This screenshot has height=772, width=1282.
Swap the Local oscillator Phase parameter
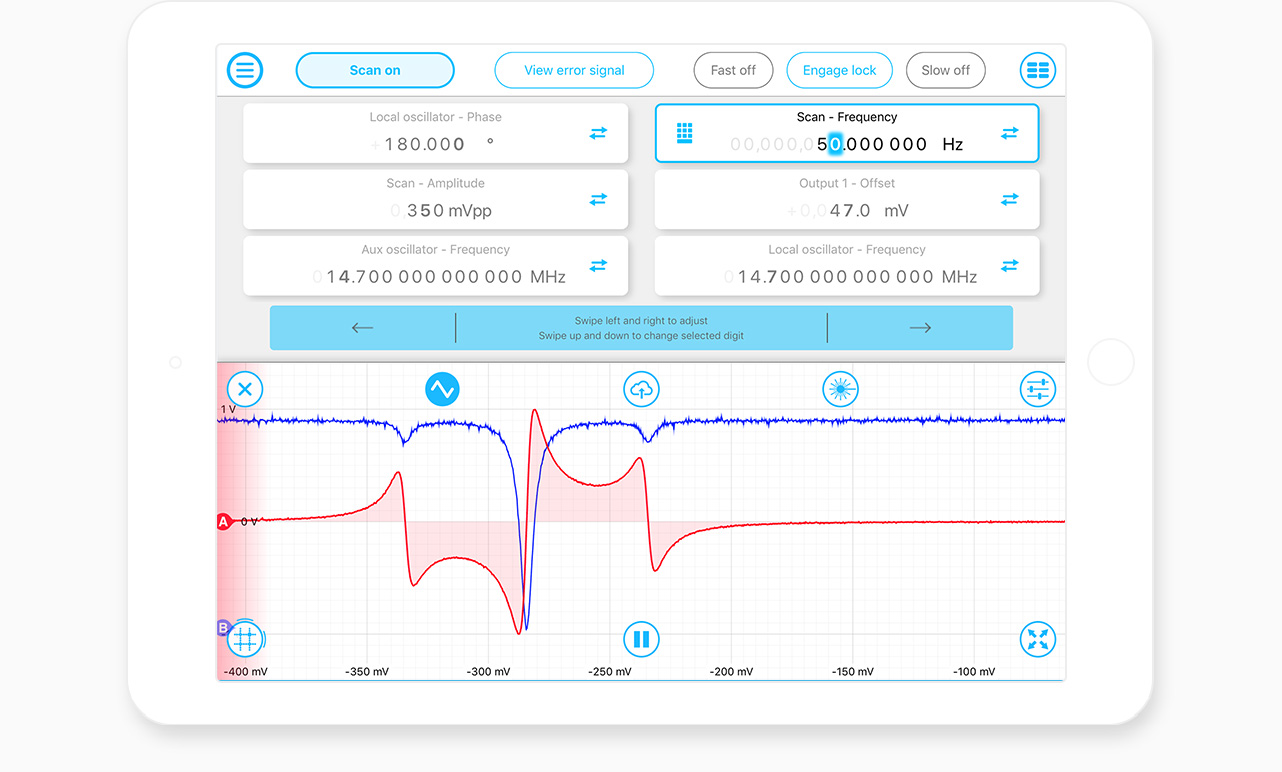(x=598, y=133)
